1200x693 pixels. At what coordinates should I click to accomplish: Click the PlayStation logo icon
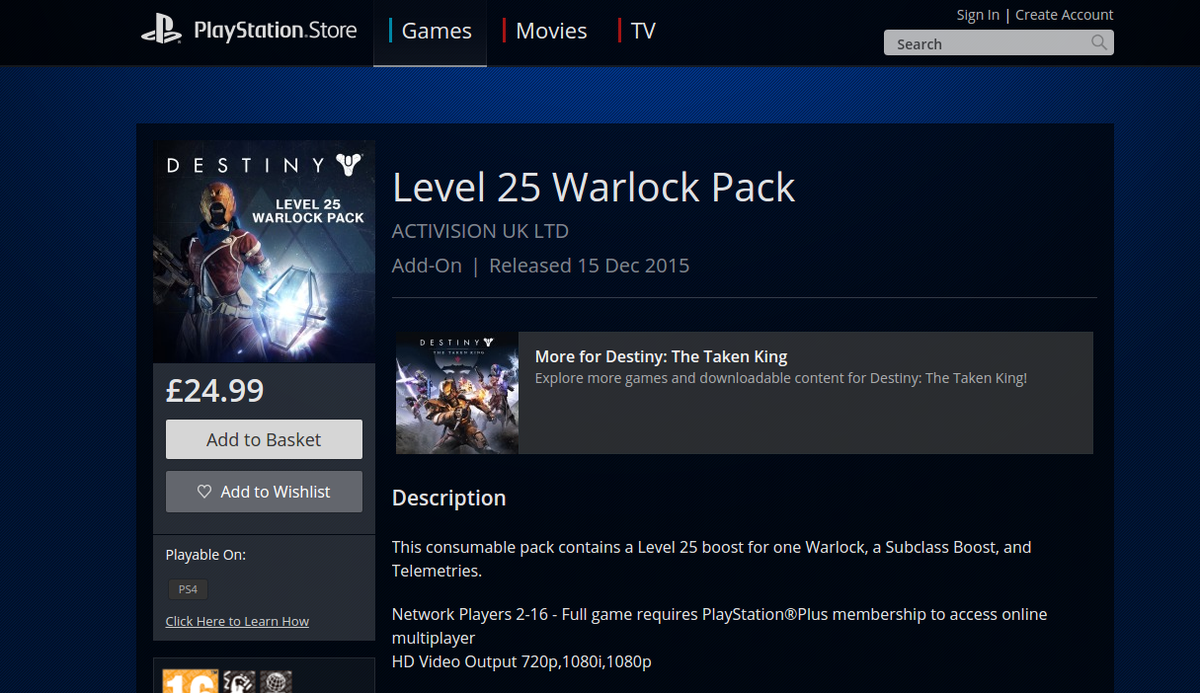161,31
